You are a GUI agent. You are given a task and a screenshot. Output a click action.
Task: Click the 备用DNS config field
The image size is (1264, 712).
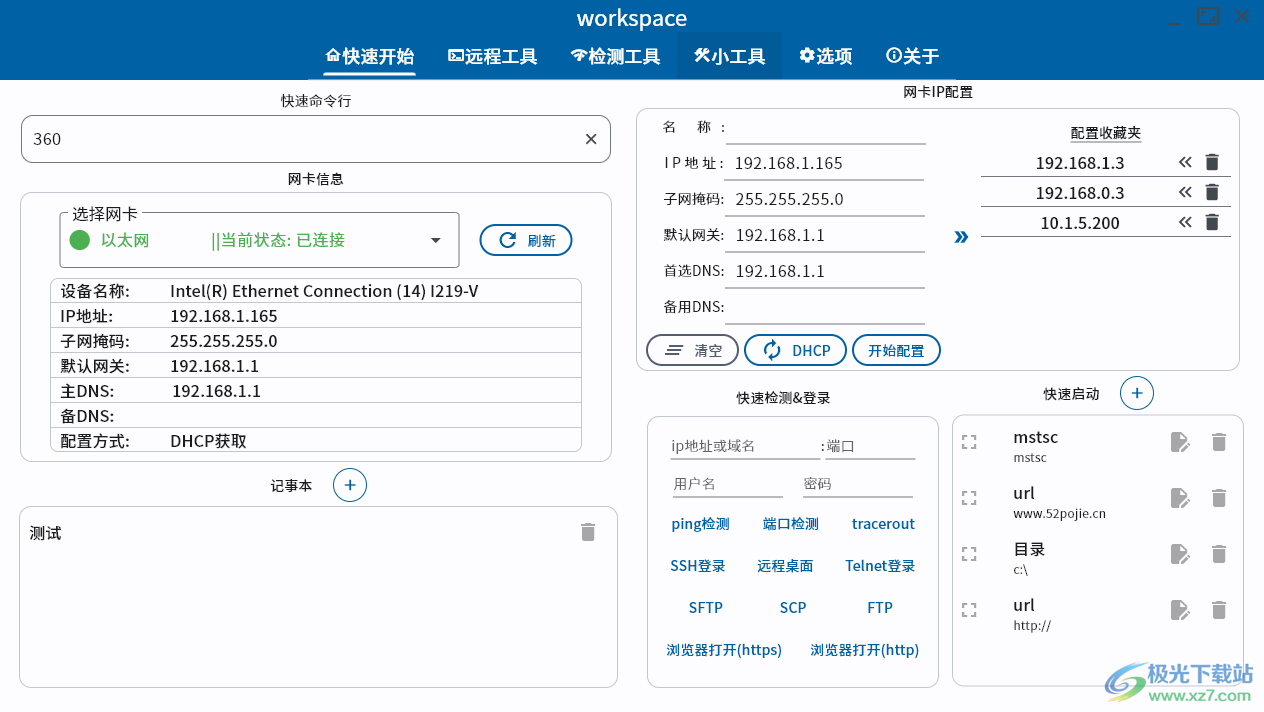[826, 307]
